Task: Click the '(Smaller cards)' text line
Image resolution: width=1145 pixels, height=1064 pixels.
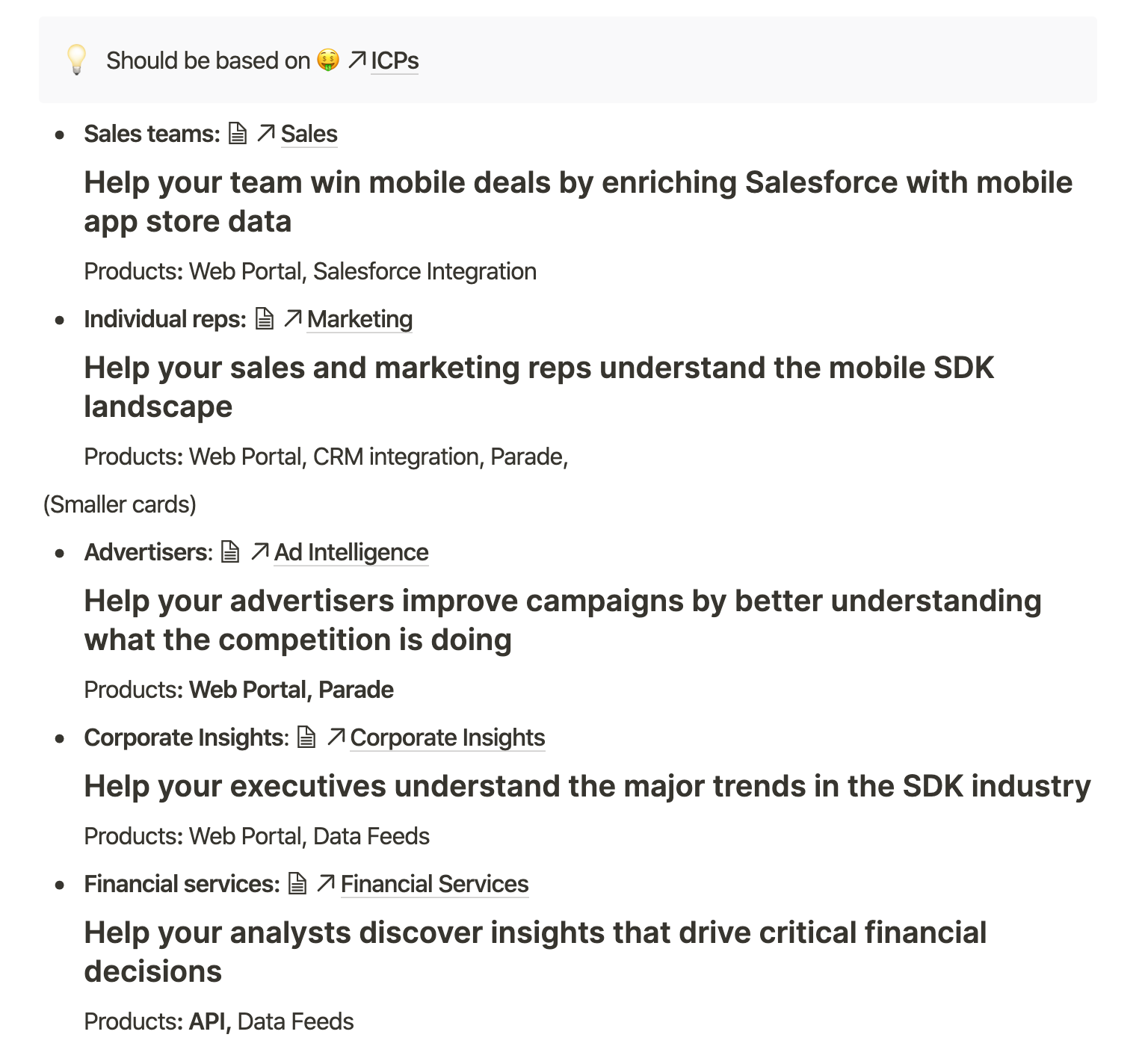Action: click(x=120, y=504)
